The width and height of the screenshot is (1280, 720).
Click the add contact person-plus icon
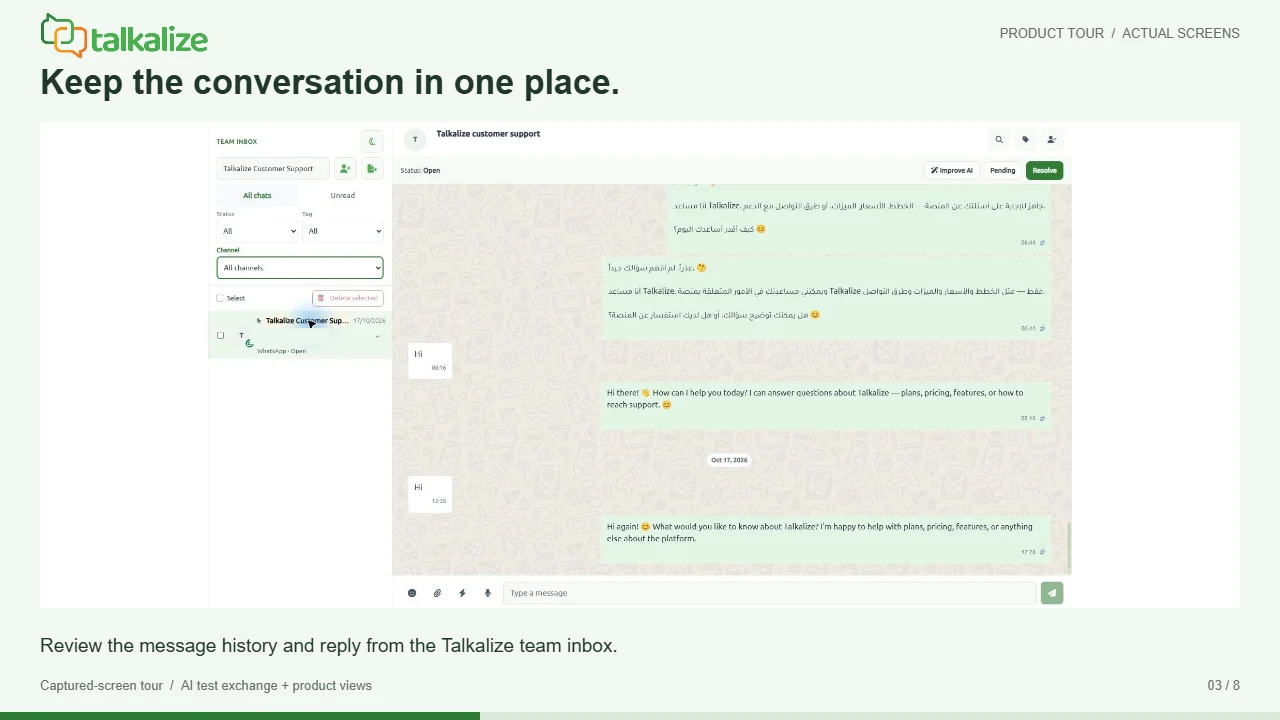pyautogui.click(x=345, y=169)
